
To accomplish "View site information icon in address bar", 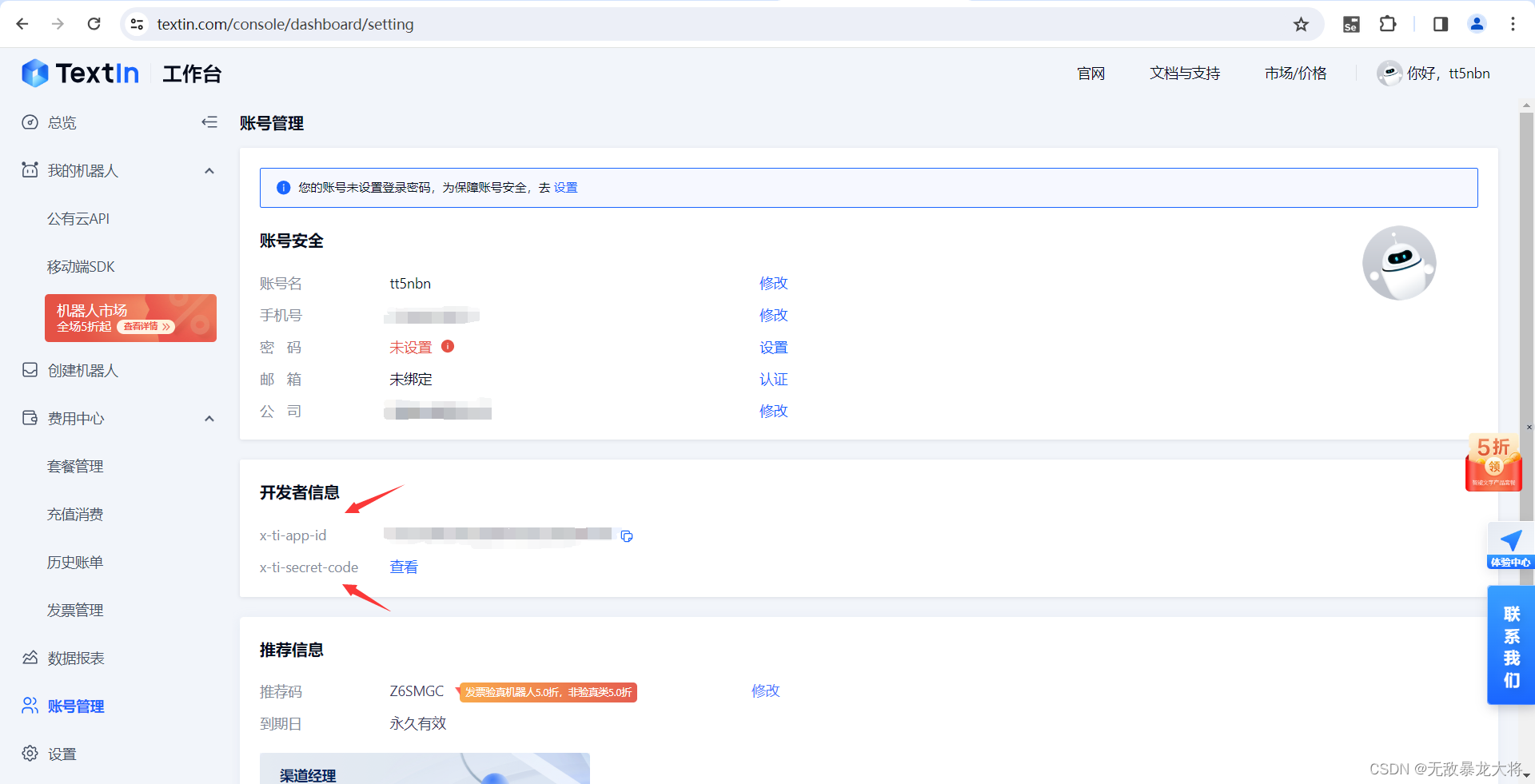I will [138, 24].
